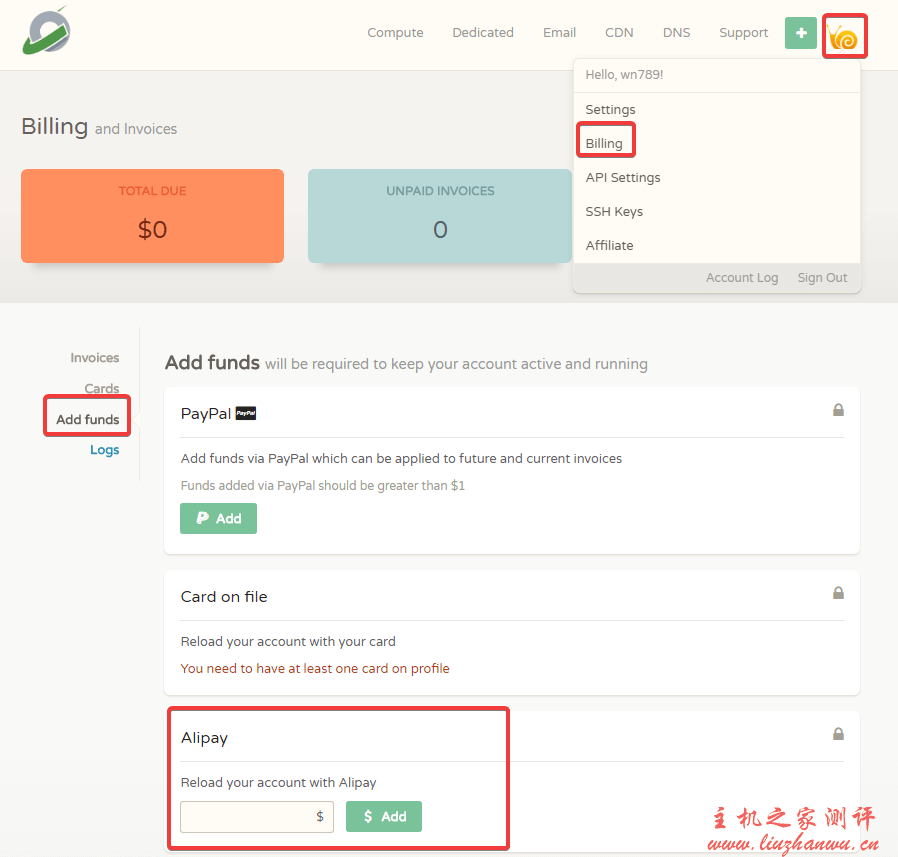Click the lock icon on PayPal panel
898x857 pixels.
pyautogui.click(x=838, y=410)
